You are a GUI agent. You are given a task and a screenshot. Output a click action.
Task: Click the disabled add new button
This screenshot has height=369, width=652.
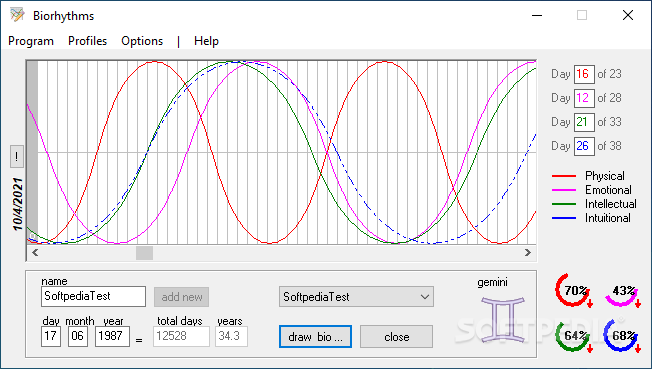pos(182,297)
